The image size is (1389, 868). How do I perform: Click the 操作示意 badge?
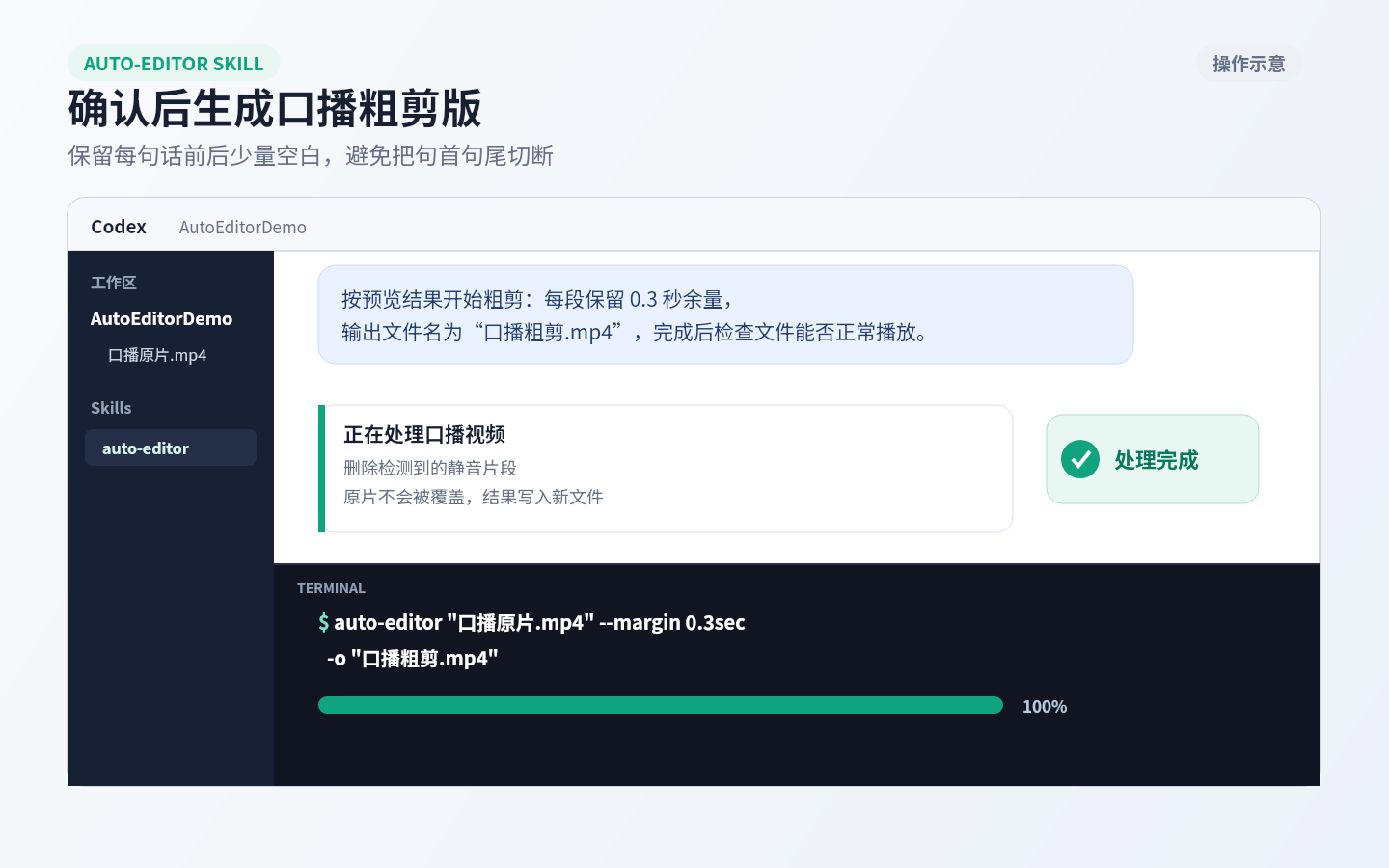point(1249,64)
